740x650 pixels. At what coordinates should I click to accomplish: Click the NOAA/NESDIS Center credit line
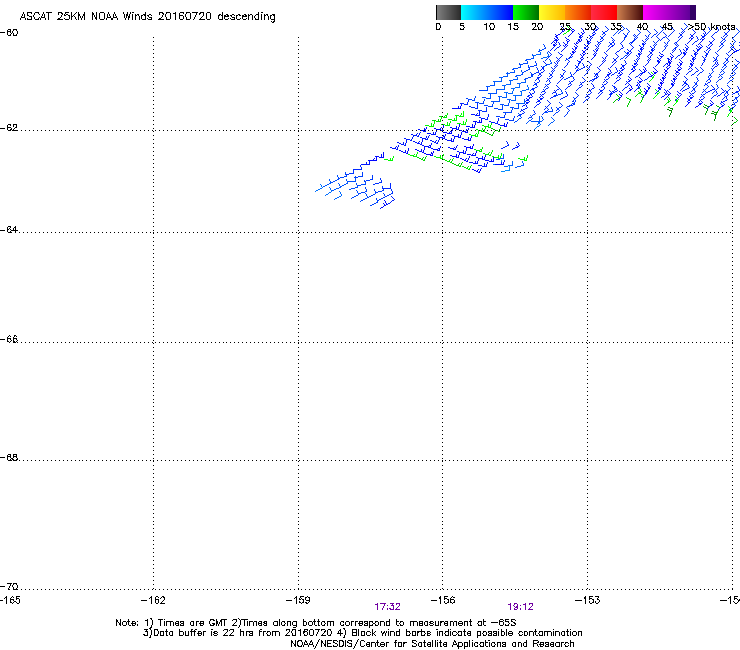tap(432, 644)
